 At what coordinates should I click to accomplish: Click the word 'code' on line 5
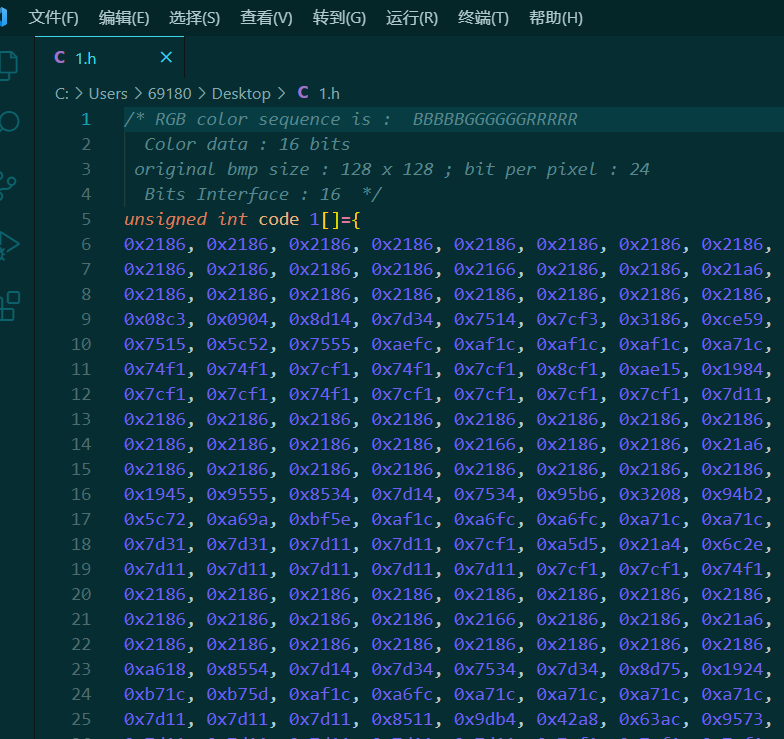pos(278,219)
